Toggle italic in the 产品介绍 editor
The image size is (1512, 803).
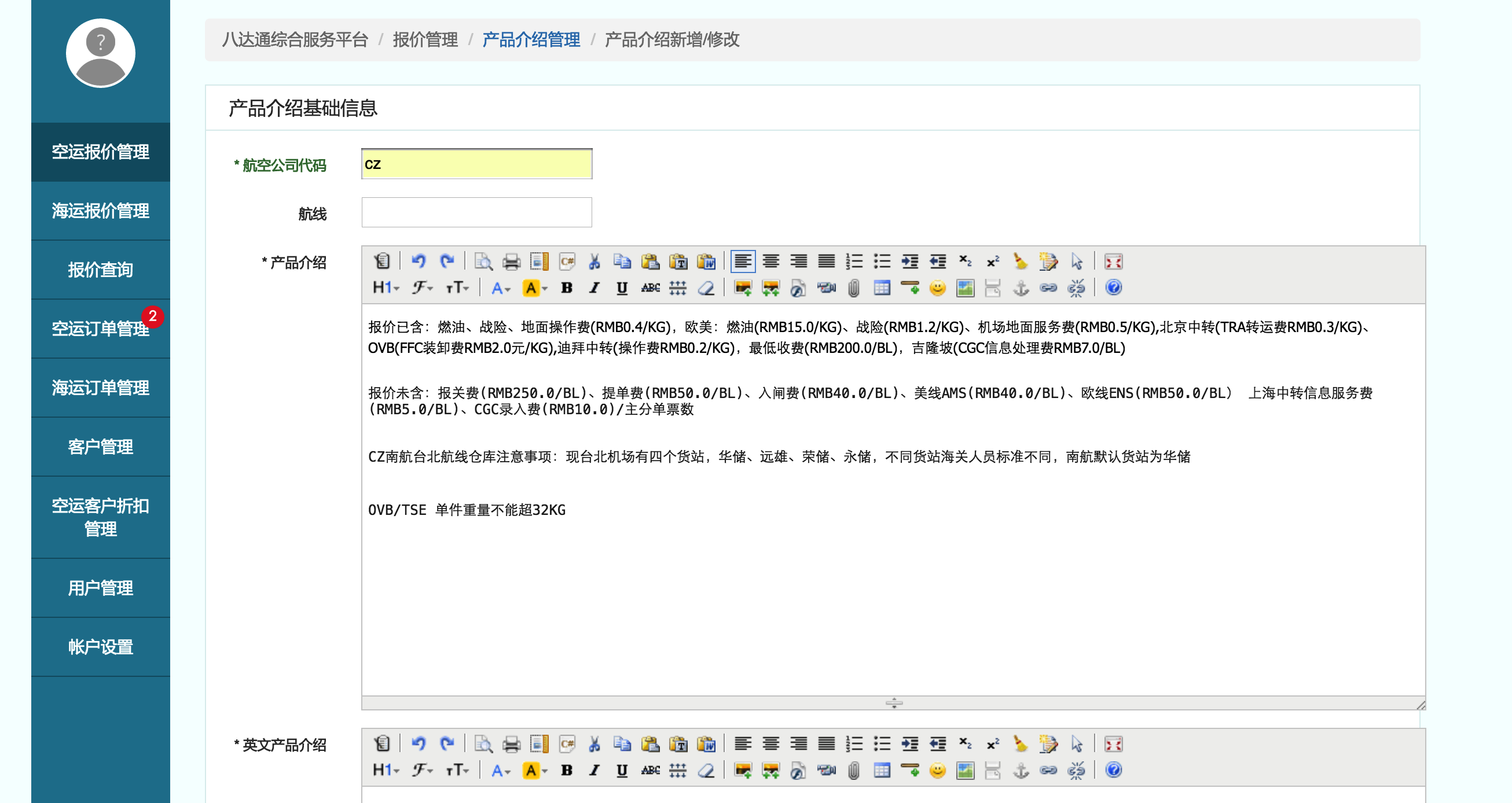click(594, 288)
